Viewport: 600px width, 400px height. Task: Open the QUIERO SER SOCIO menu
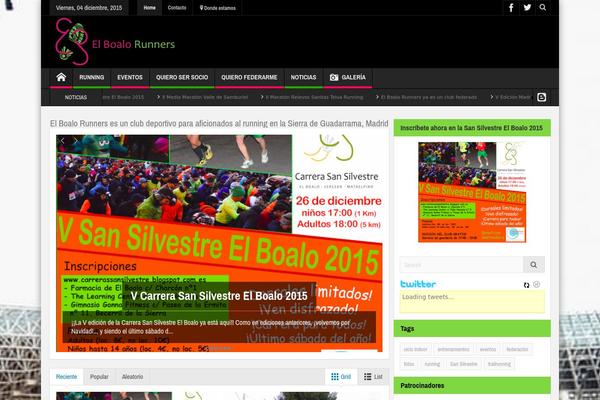click(x=182, y=77)
